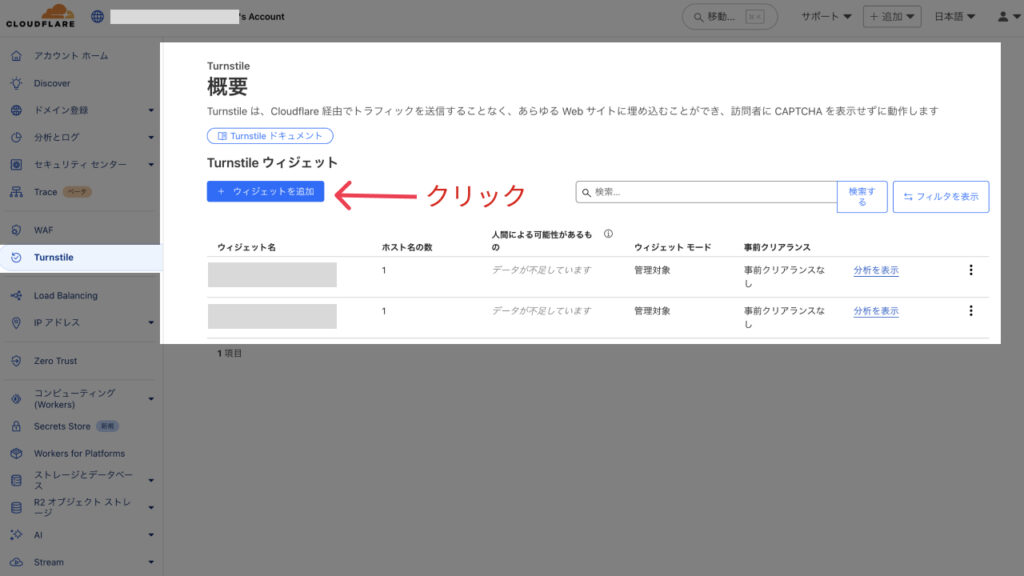Image resolution: width=1024 pixels, height=576 pixels.
Task: Click the ウィジェット名 column header
Action: click(246, 248)
